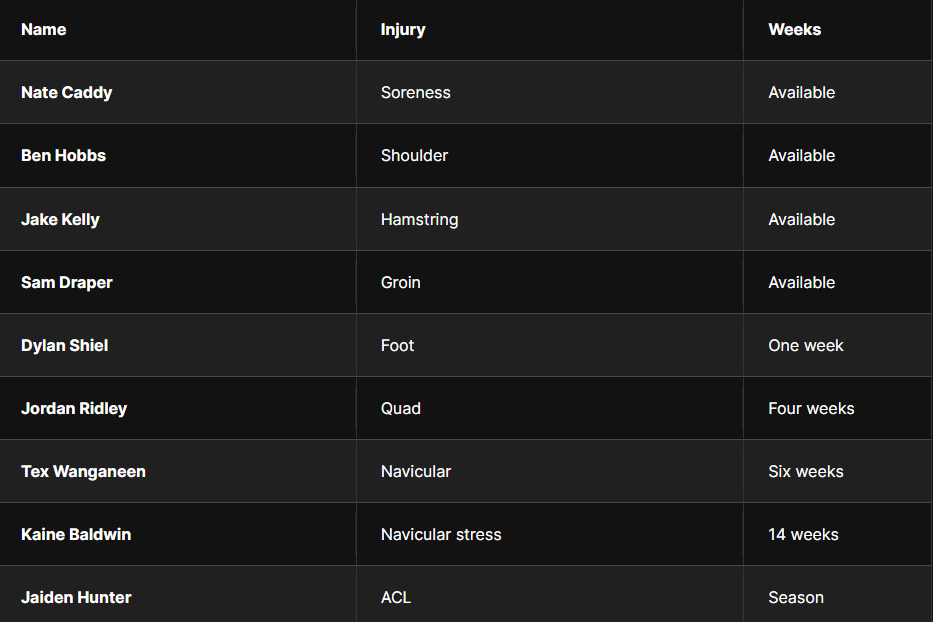This screenshot has width=933, height=622.
Task: Select Ben Hobbs in the table
Action: tap(64, 155)
